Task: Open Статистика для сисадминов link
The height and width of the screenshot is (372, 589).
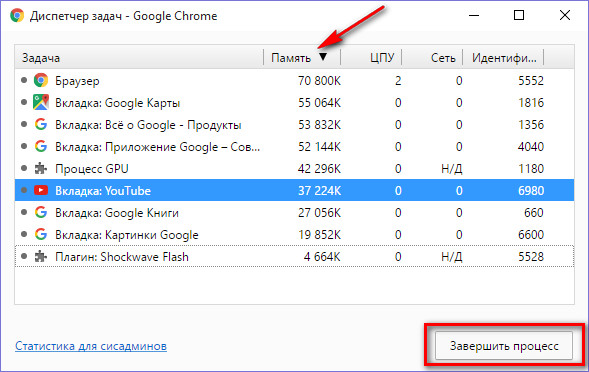Action: point(91,346)
